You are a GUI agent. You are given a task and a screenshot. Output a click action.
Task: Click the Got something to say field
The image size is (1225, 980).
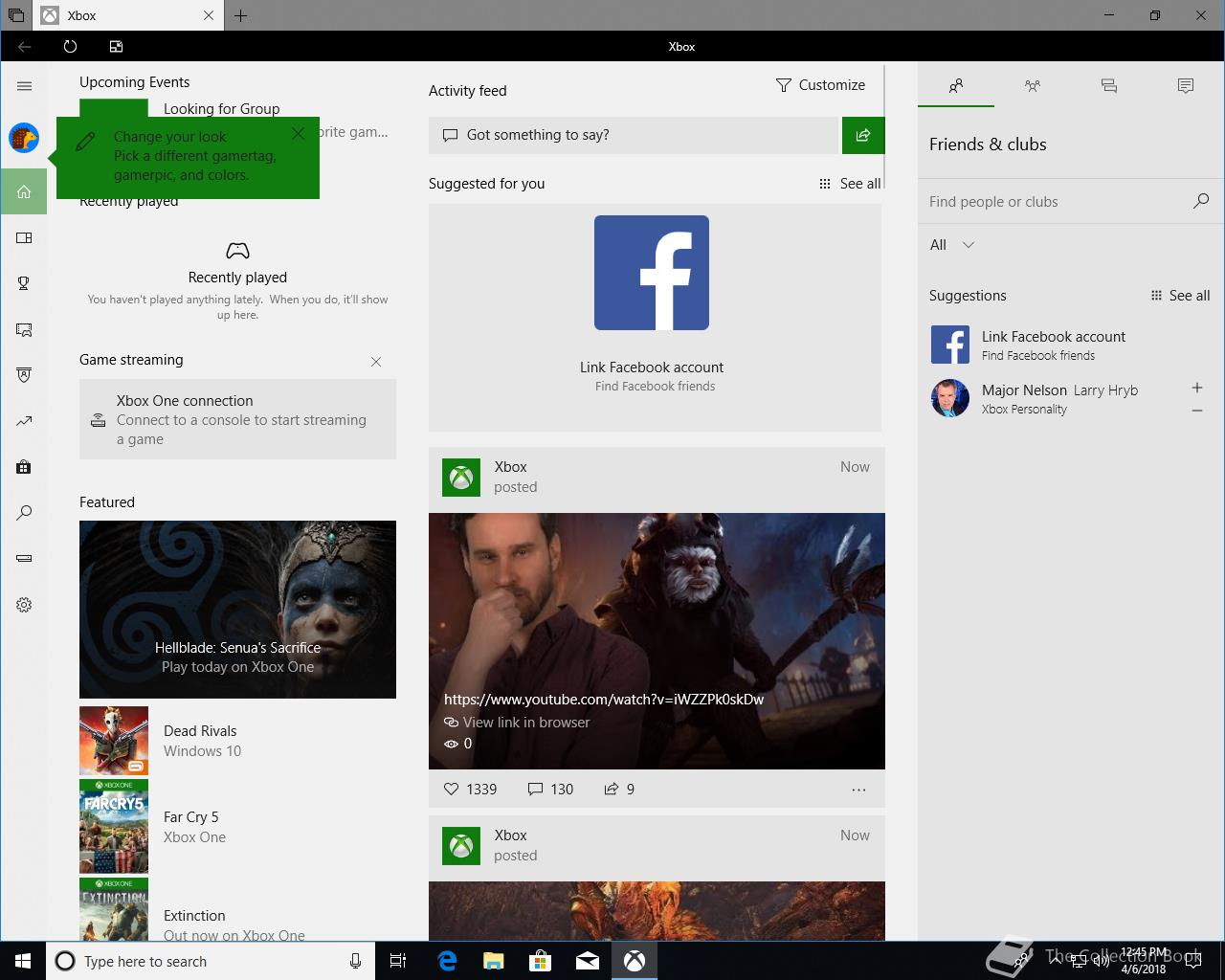(x=634, y=135)
